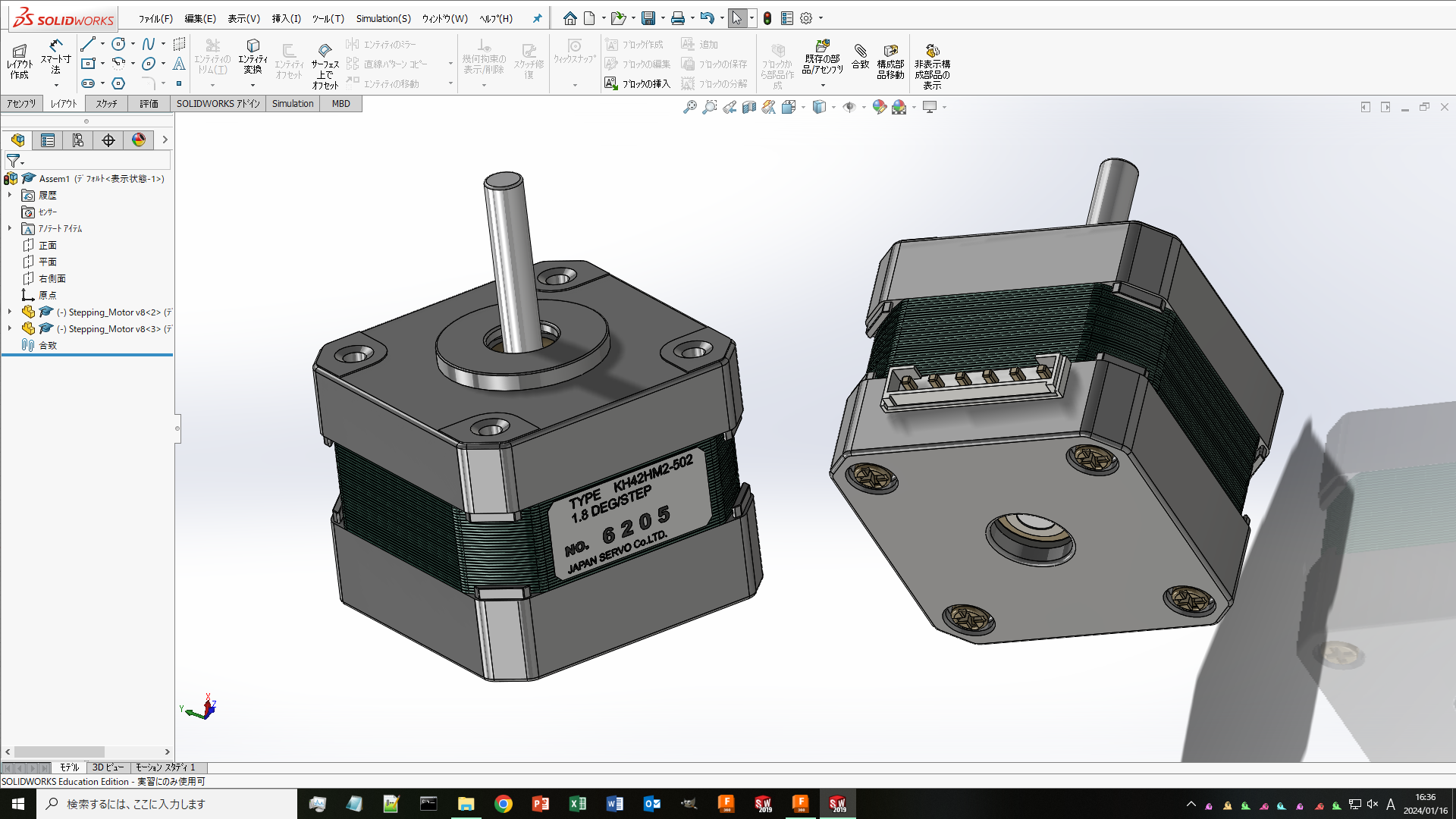Open the 3D ビュー bottom tab
1456x819 pixels.
click(108, 767)
